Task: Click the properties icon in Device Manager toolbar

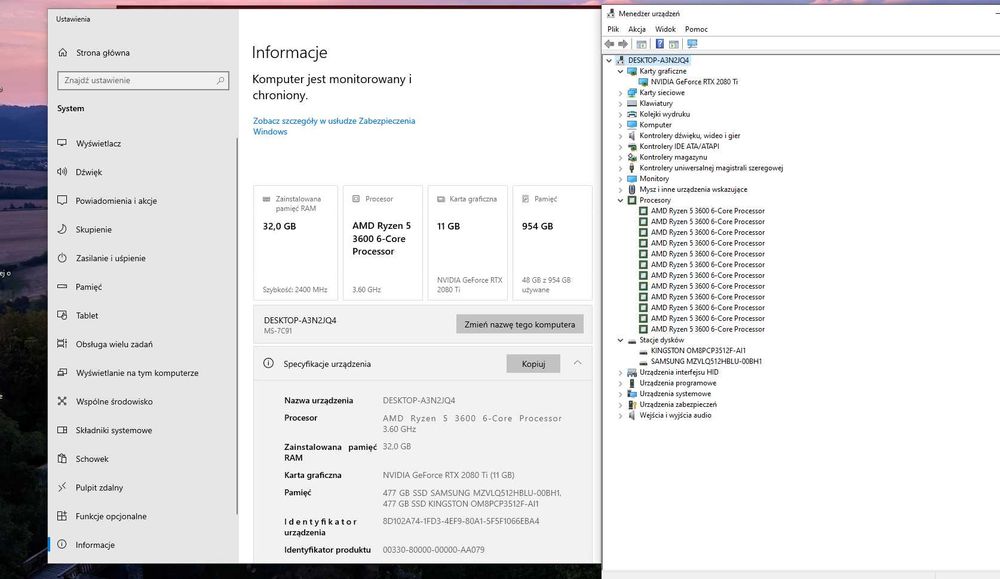Action: tap(642, 44)
